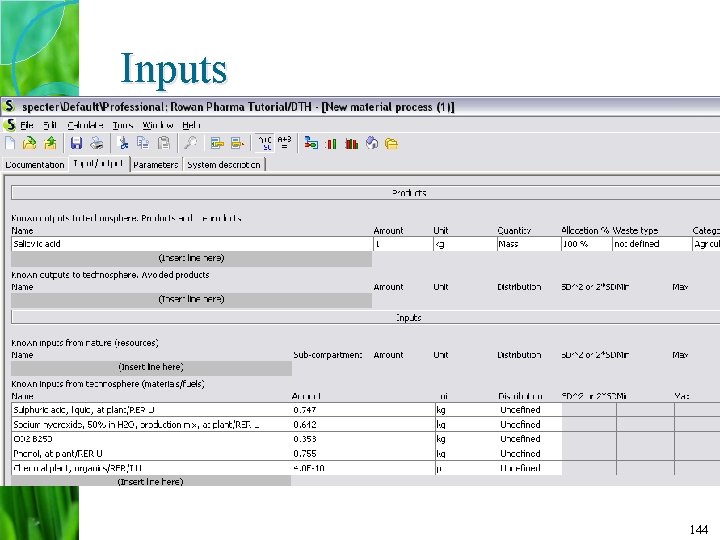Click the icon left of the A+B icon
The width and height of the screenshot is (720, 540).
click(264, 143)
